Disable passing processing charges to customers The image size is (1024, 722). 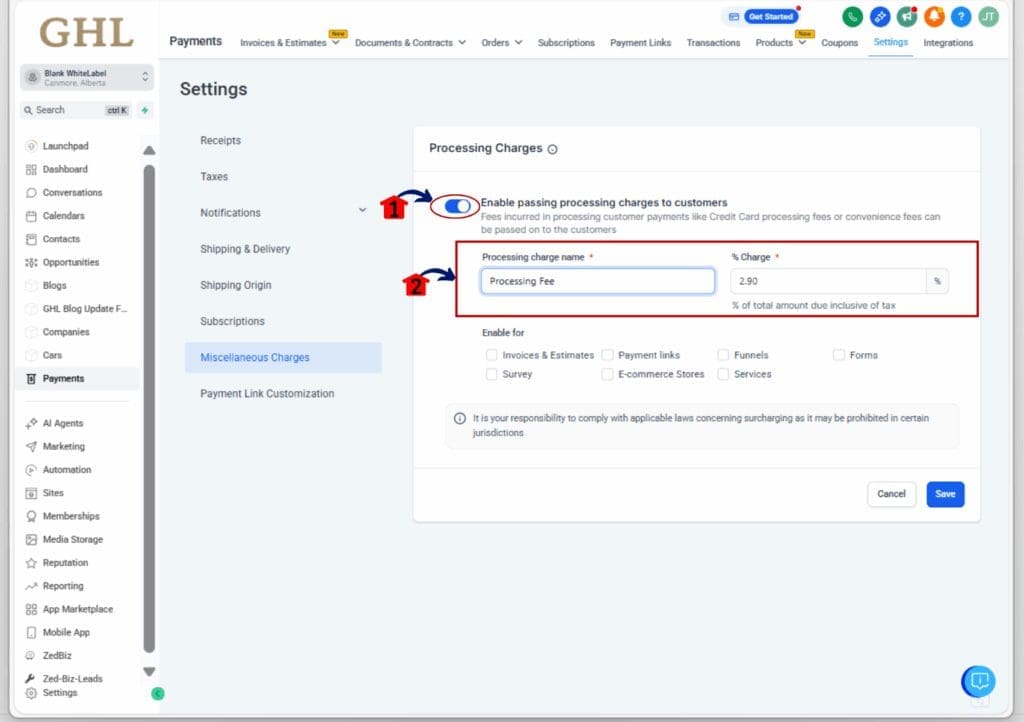(456, 205)
